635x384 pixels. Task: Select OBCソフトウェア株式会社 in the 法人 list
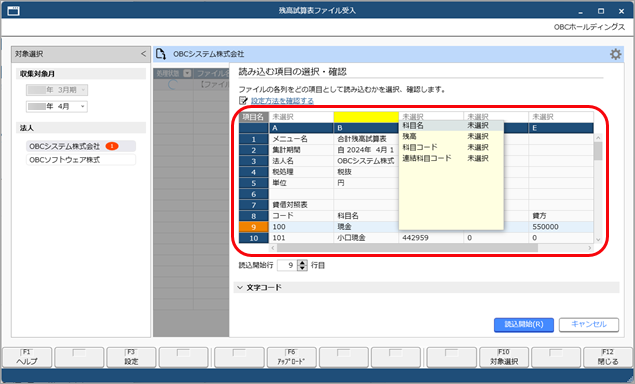click(81, 160)
